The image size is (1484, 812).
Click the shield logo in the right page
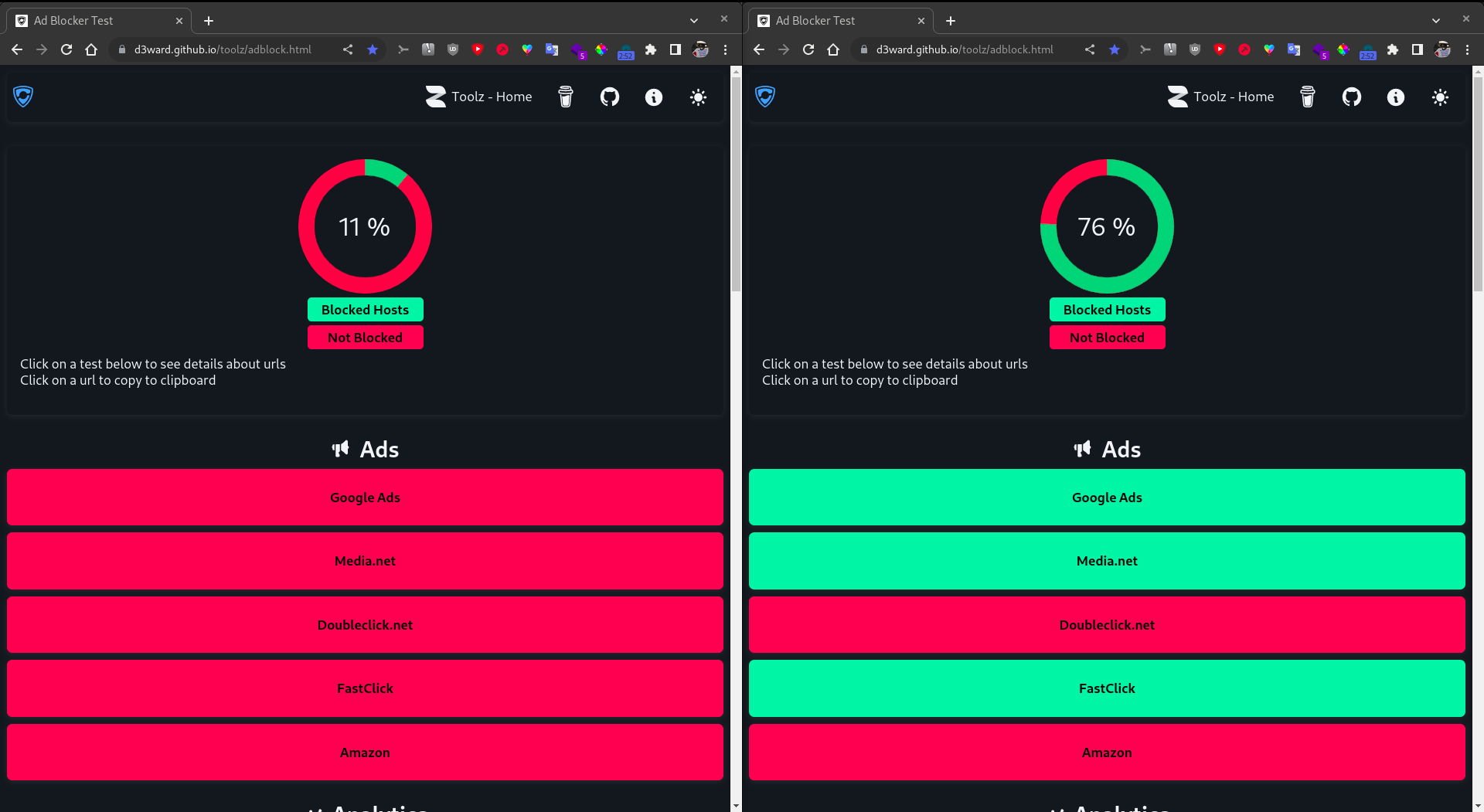pos(764,96)
